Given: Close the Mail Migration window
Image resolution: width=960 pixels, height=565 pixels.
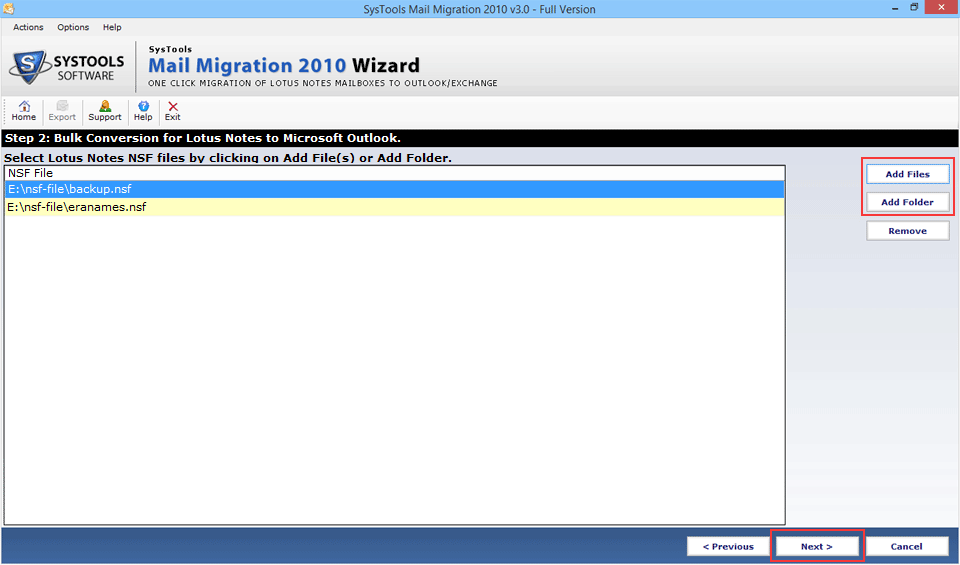Looking at the screenshot, I should (x=942, y=7).
